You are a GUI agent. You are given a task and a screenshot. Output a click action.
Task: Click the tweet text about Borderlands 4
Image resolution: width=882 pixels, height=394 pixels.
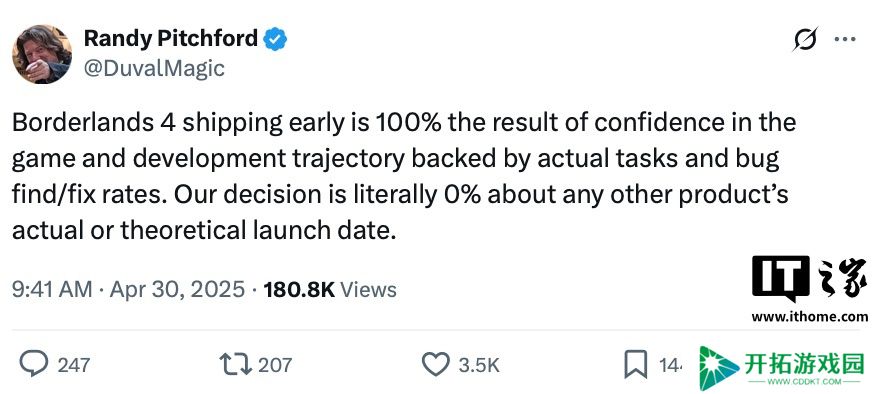click(404, 177)
